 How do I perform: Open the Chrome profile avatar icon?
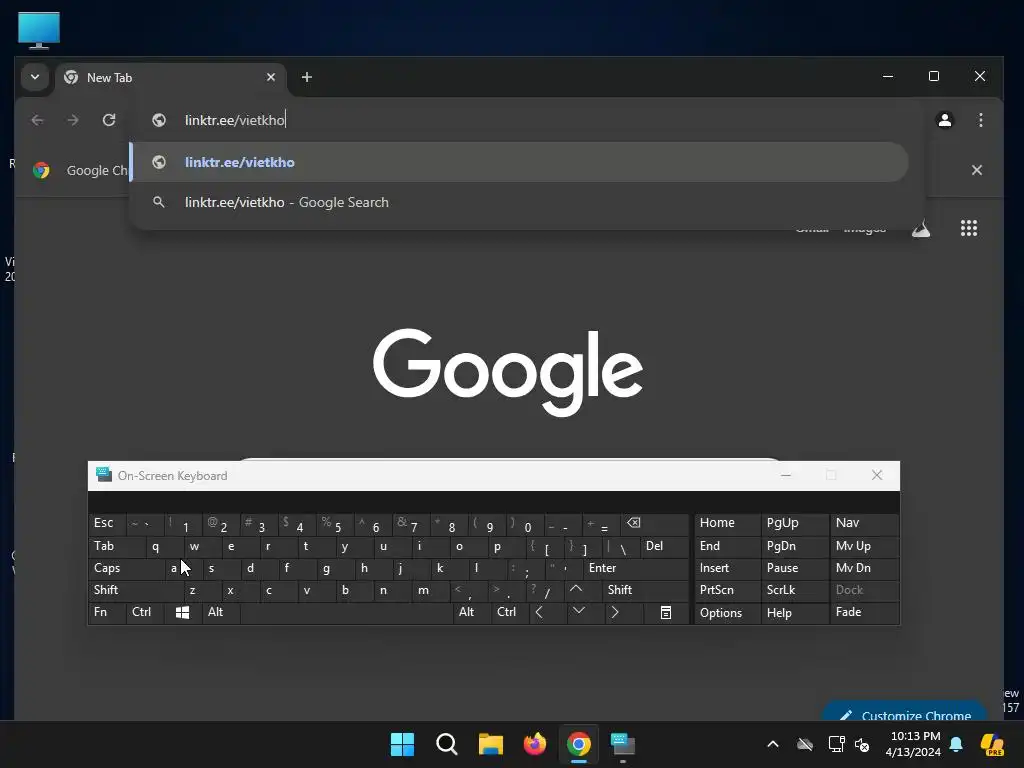(944, 120)
